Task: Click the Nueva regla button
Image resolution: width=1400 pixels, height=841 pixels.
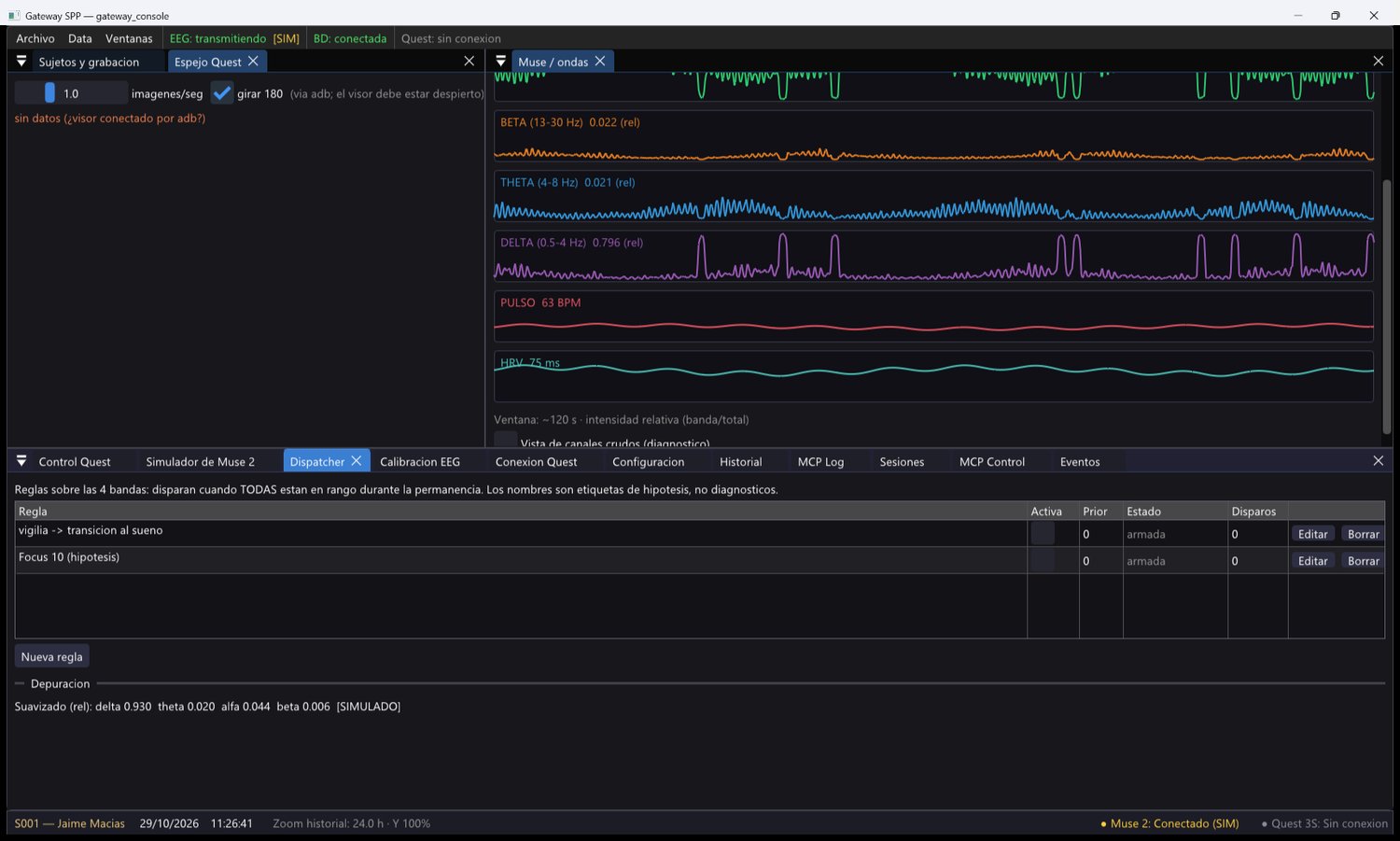Action: pos(51,656)
